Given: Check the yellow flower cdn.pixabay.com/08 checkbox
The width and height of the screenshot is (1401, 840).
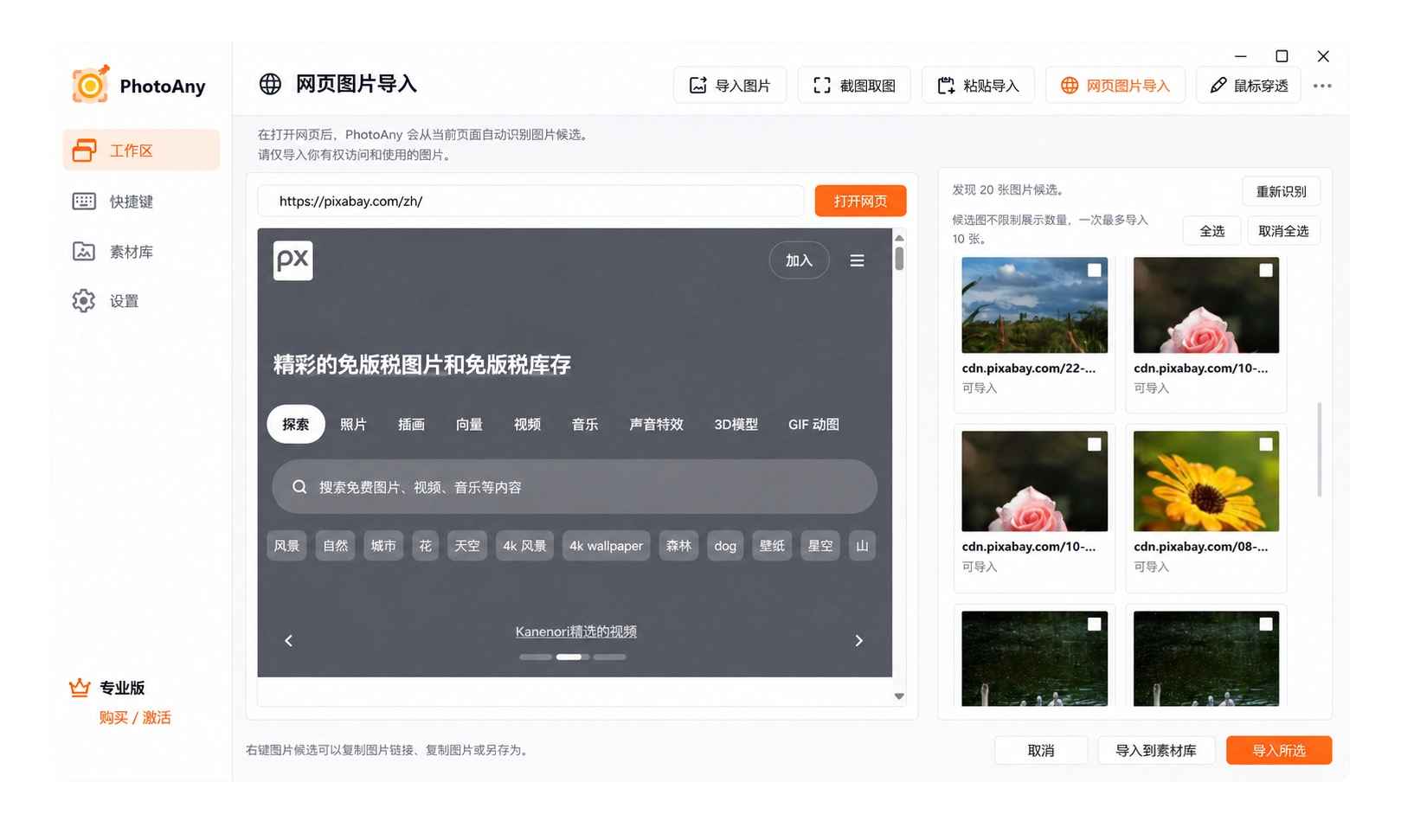Looking at the screenshot, I should (1266, 444).
